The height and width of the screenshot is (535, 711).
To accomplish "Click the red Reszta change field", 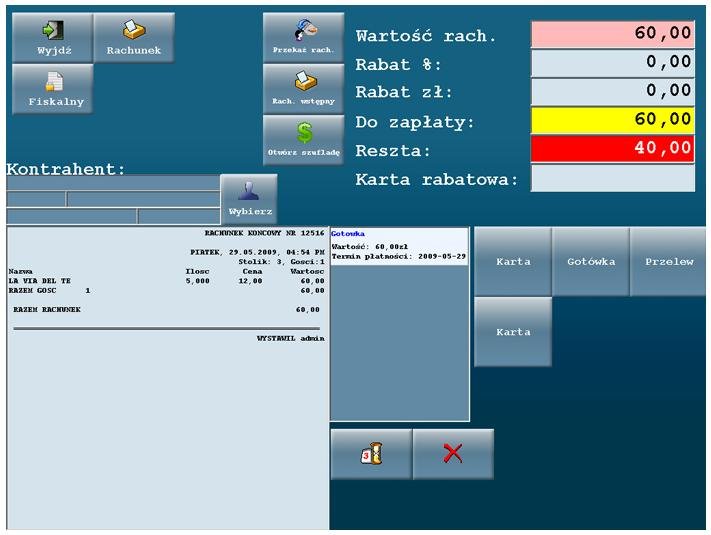I will (612, 149).
